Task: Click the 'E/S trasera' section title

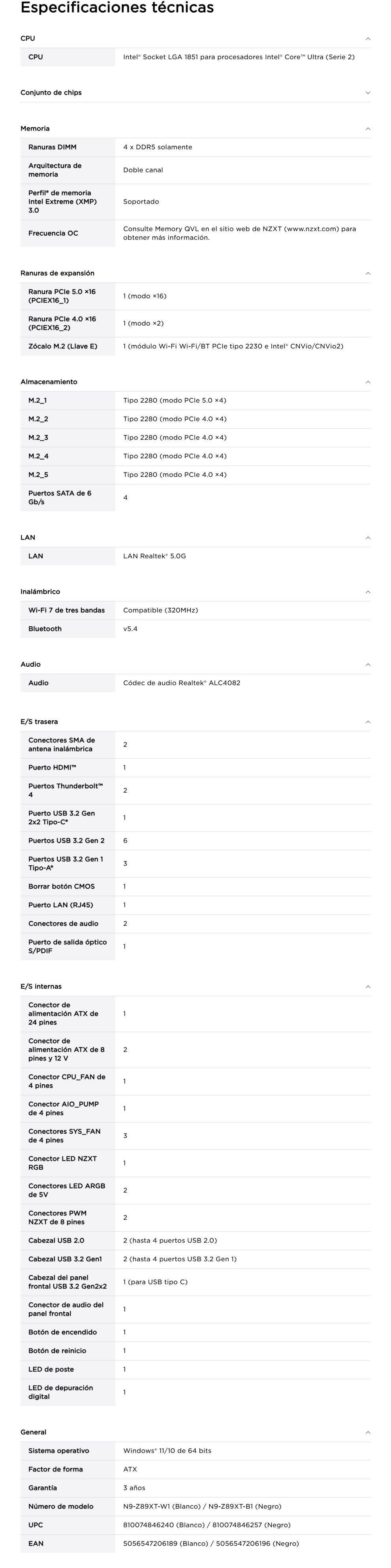Action: click(x=39, y=721)
